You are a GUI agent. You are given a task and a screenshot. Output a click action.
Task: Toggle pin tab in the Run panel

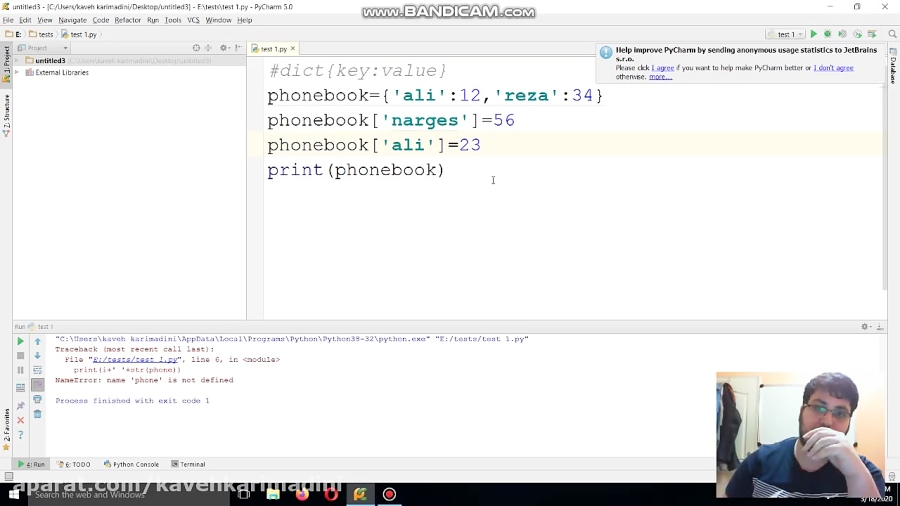click(20, 406)
